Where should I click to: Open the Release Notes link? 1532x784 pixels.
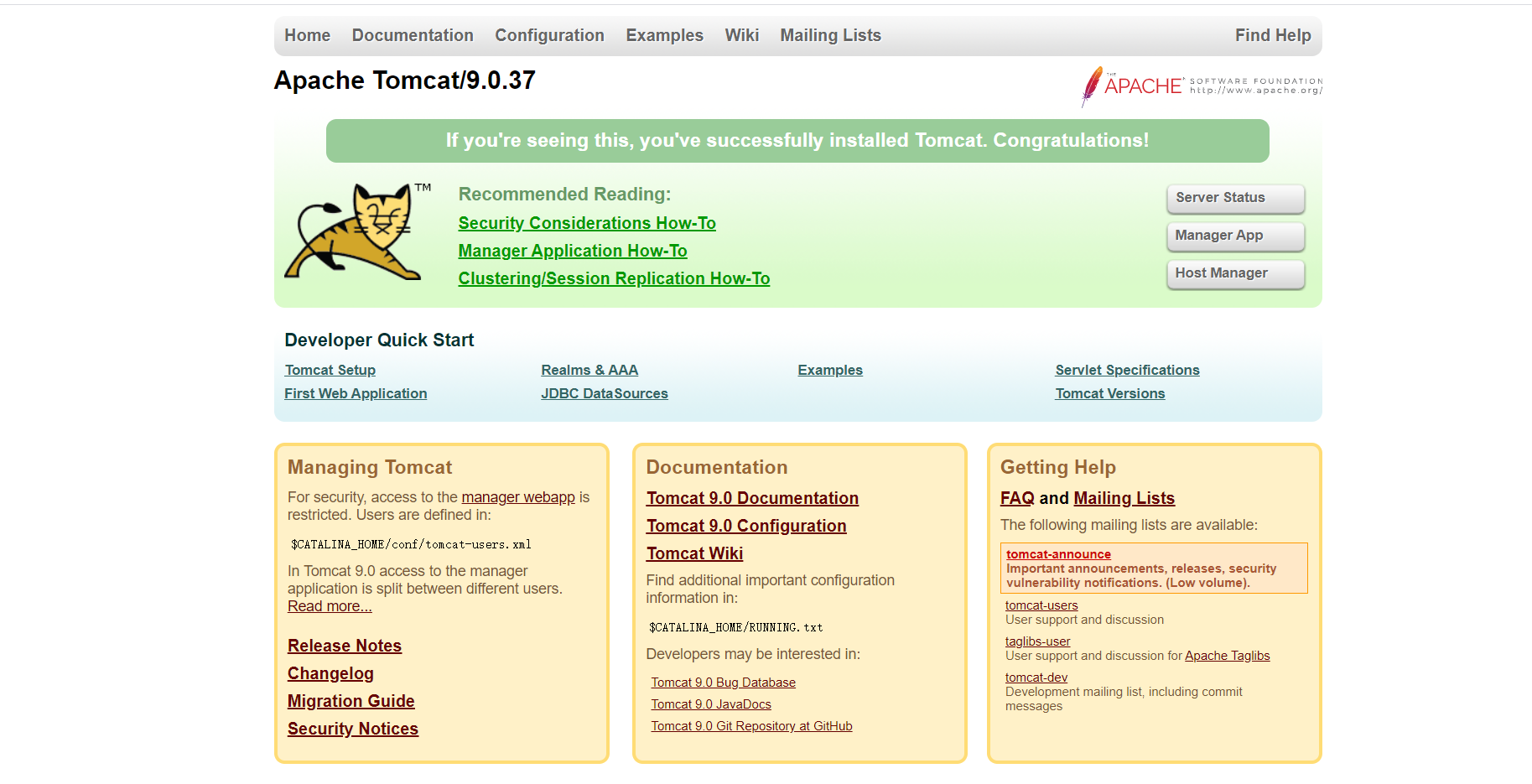(345, 646)
